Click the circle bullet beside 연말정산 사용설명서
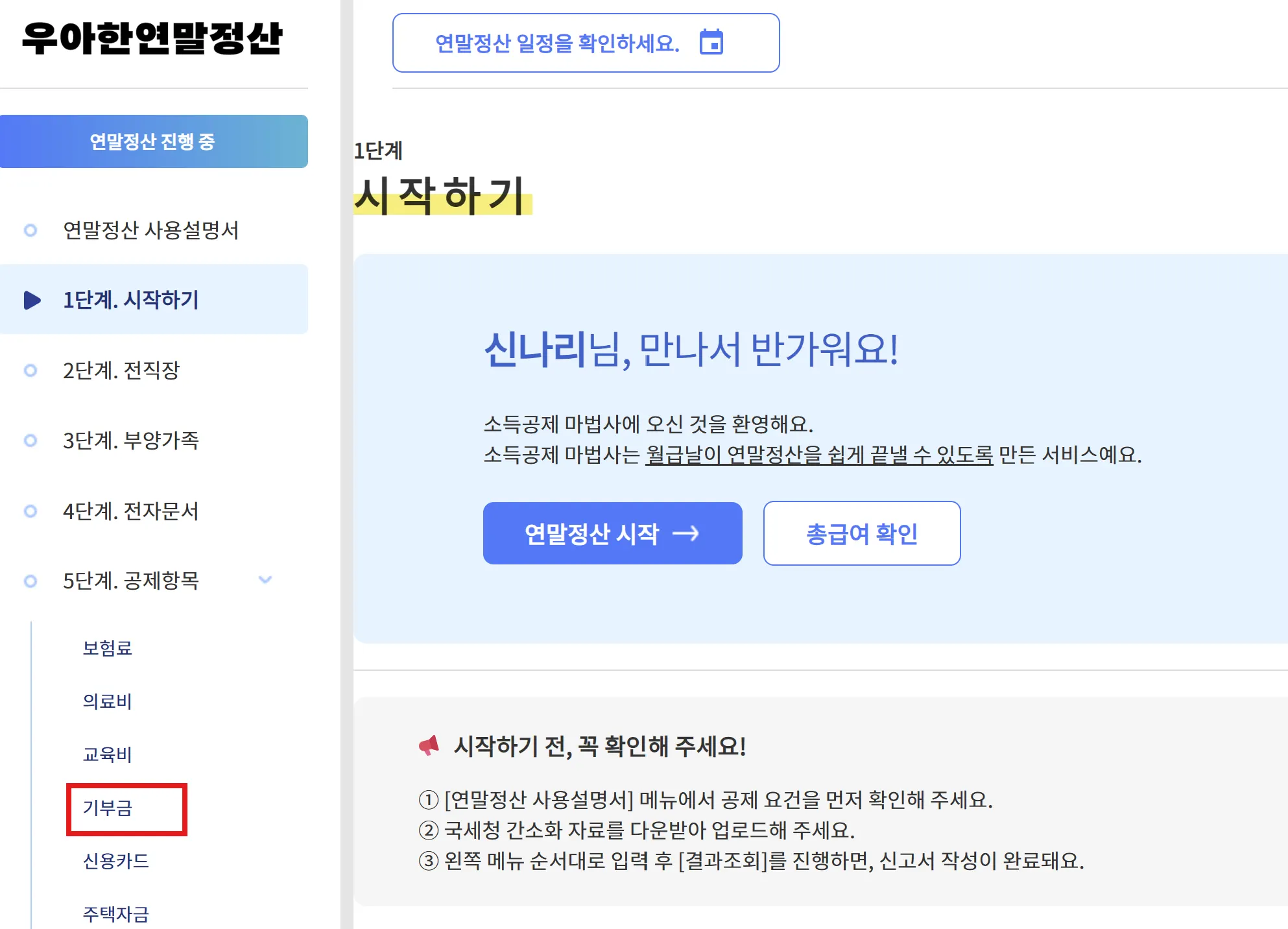The width and height of the screenshot is (1288, 929). click(30, 230)
